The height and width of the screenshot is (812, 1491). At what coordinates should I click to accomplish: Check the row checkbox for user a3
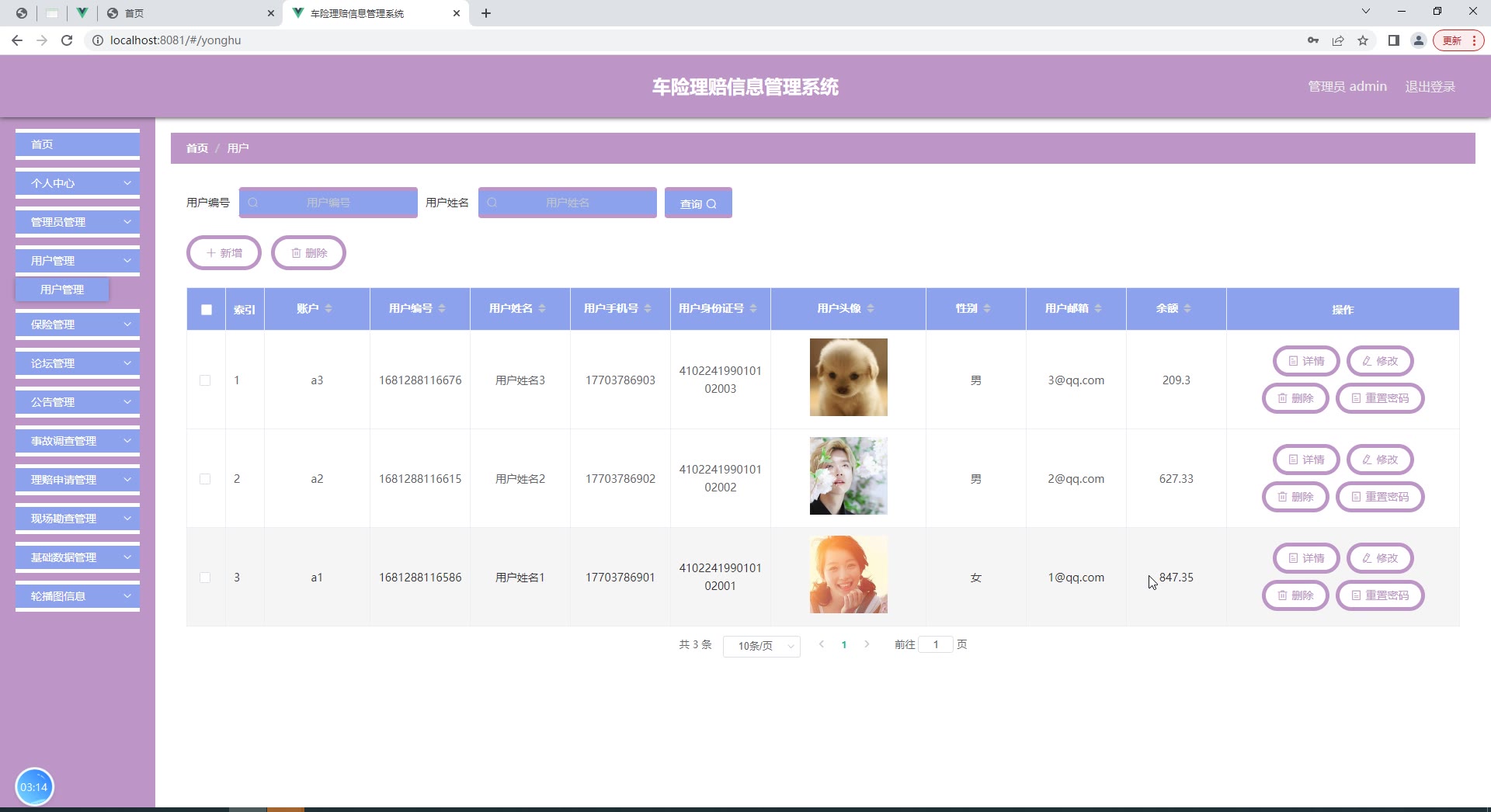tap(205, 380)
